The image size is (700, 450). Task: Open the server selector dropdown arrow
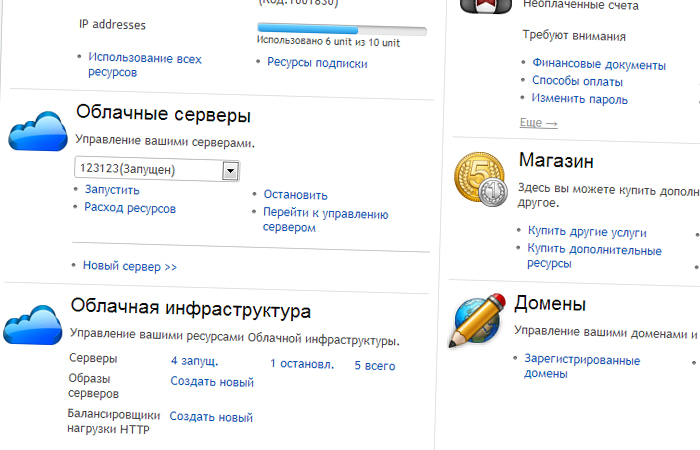point(230,171)
